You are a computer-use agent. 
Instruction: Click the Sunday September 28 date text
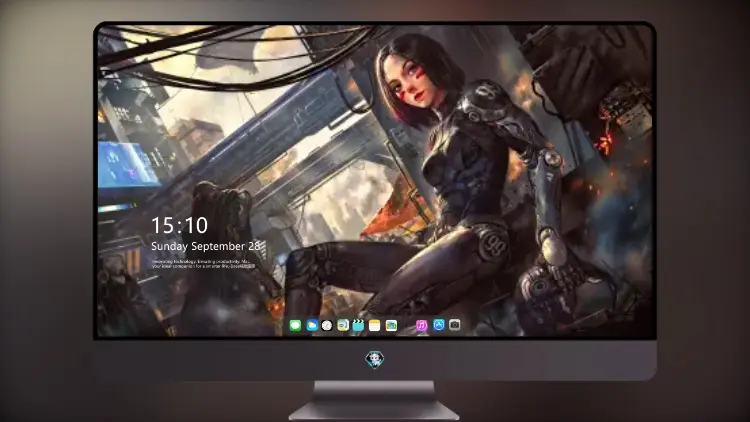(206, 246)
